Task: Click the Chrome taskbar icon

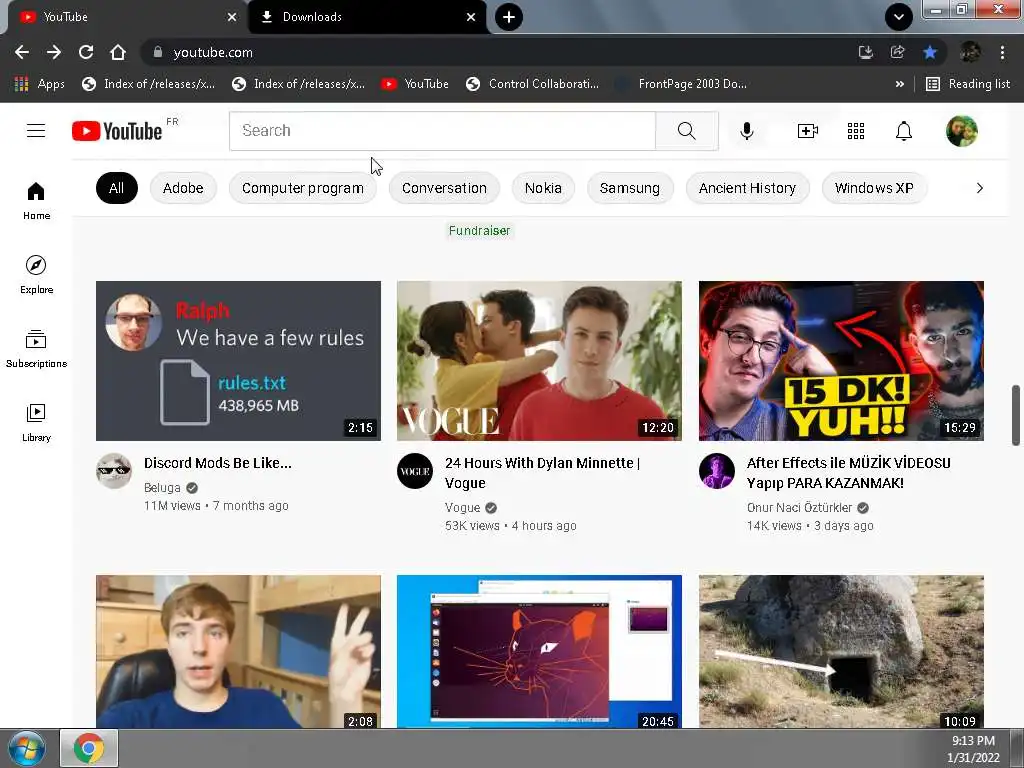Action: [89, 748]
